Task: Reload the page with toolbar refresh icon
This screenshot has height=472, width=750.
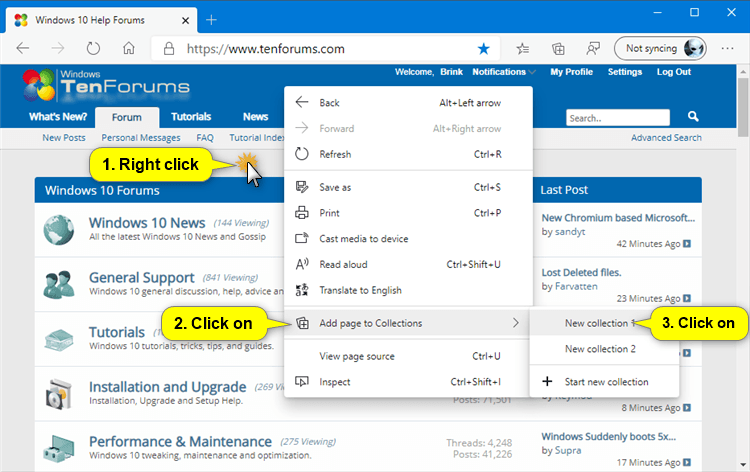Action: click(x=93, y=48)
